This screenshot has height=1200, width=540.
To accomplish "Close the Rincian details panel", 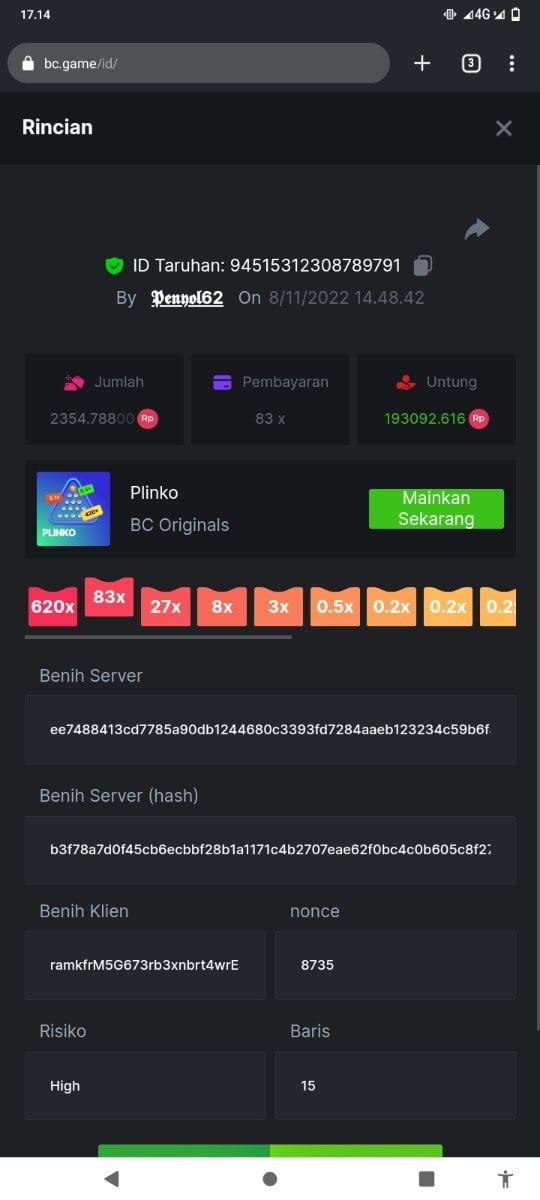I will (x=504, y=128).
